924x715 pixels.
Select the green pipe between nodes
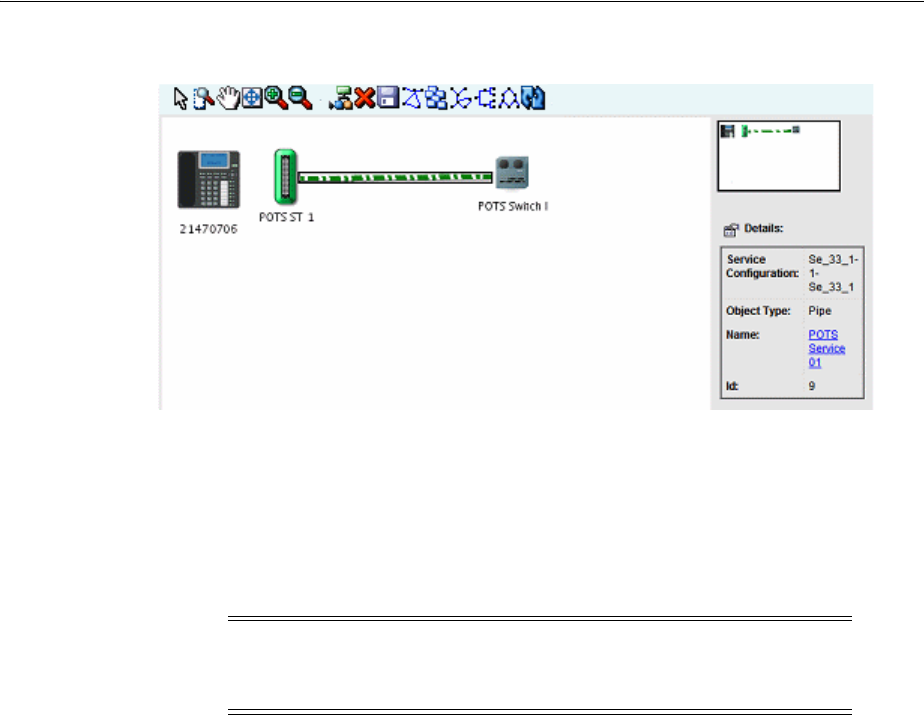(395, 177)
